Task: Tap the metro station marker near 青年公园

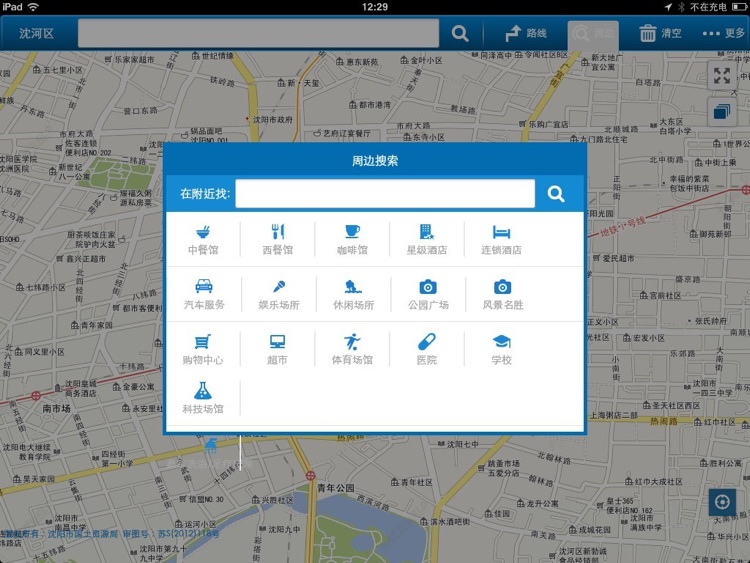Action: pyautogui.click(x=310, y=475)
